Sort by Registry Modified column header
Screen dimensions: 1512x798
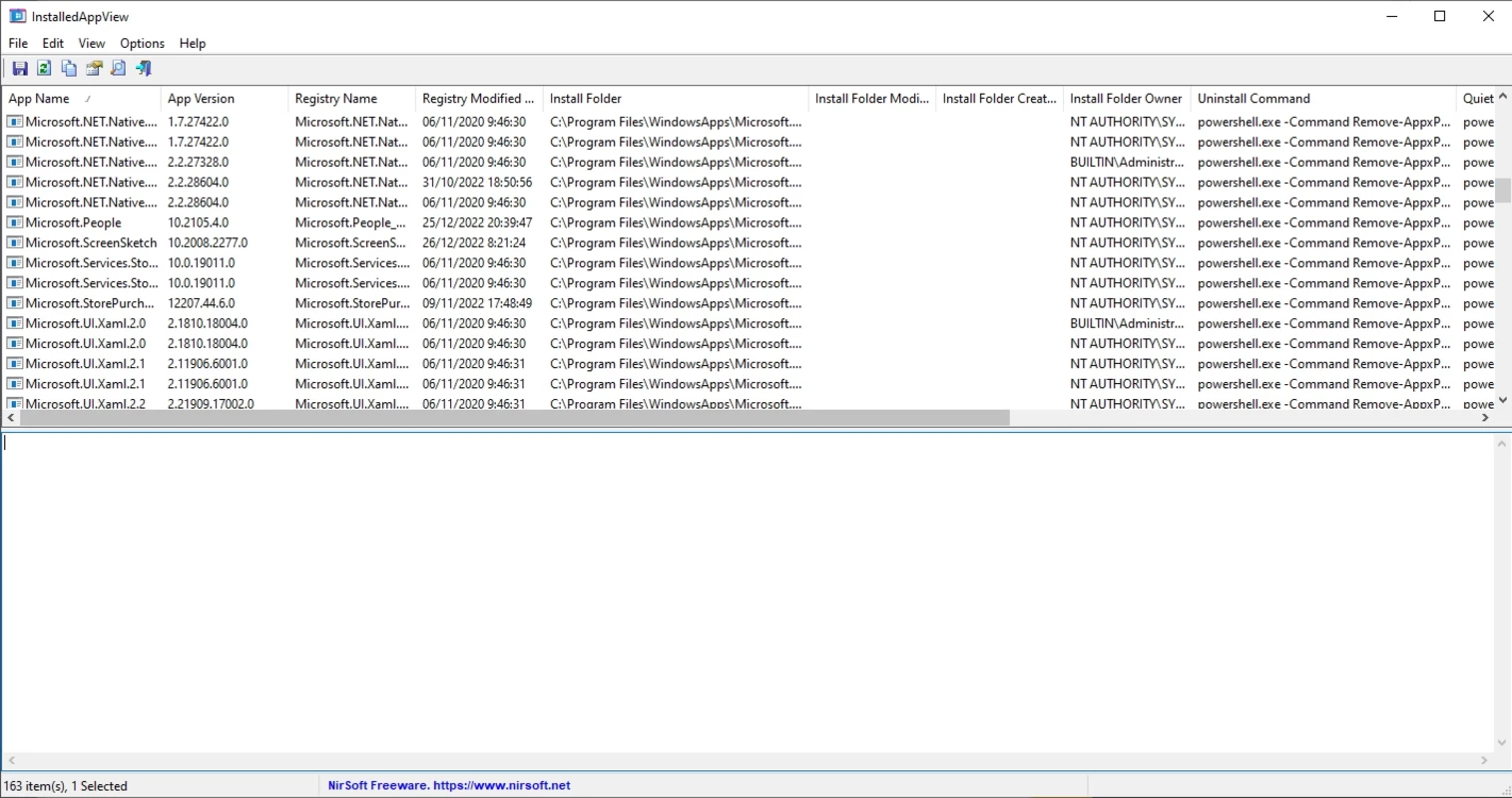479,99
